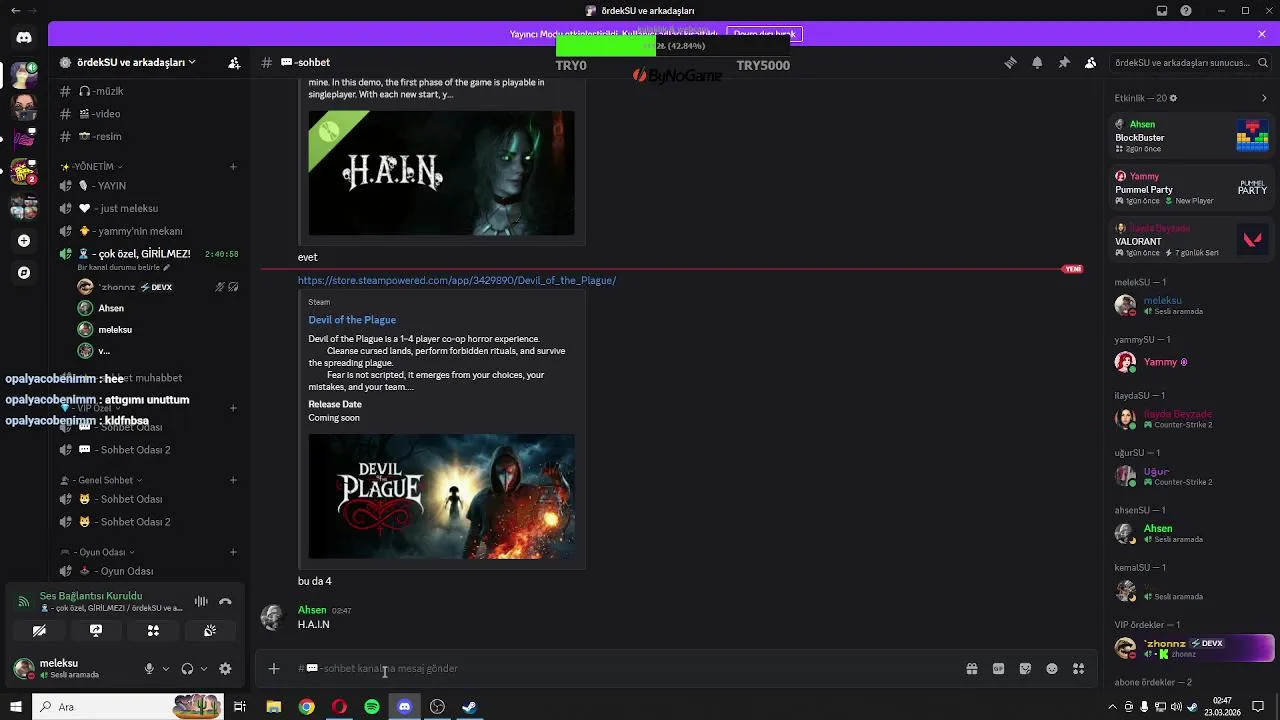Open User Settings gear next to meleksu
The image size is (1280, 720).
pos(225,669)
